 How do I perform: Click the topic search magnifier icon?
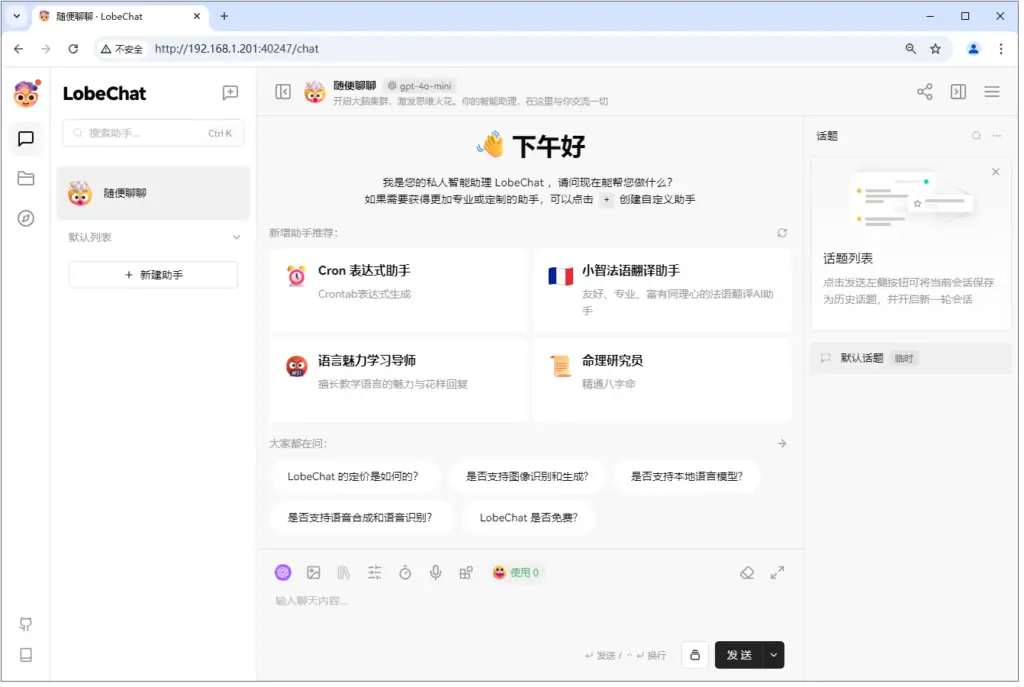click(x=976, y=135)
